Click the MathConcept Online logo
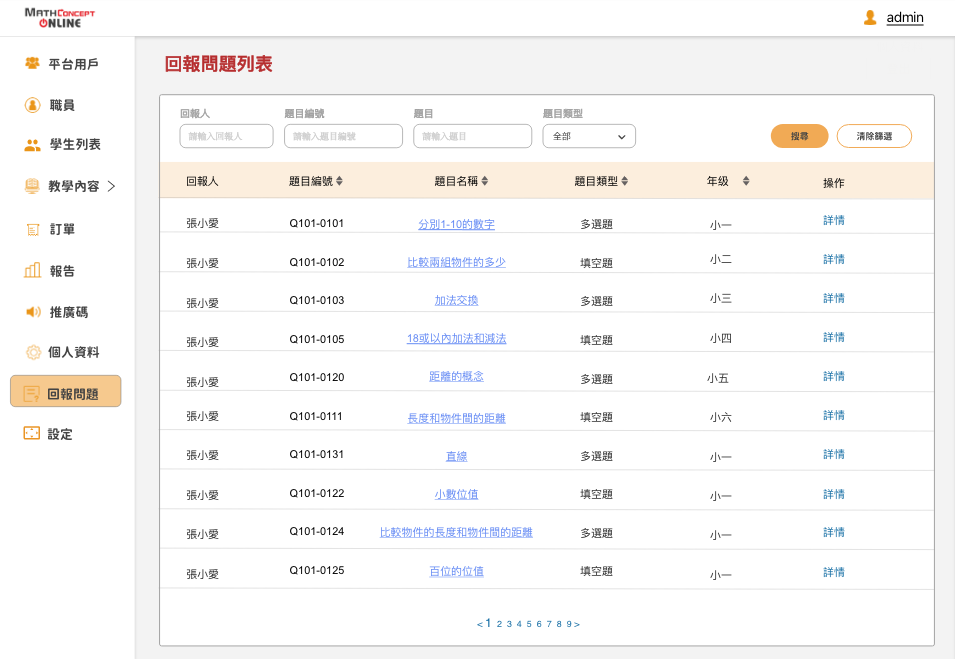 (x=60, y=18)
